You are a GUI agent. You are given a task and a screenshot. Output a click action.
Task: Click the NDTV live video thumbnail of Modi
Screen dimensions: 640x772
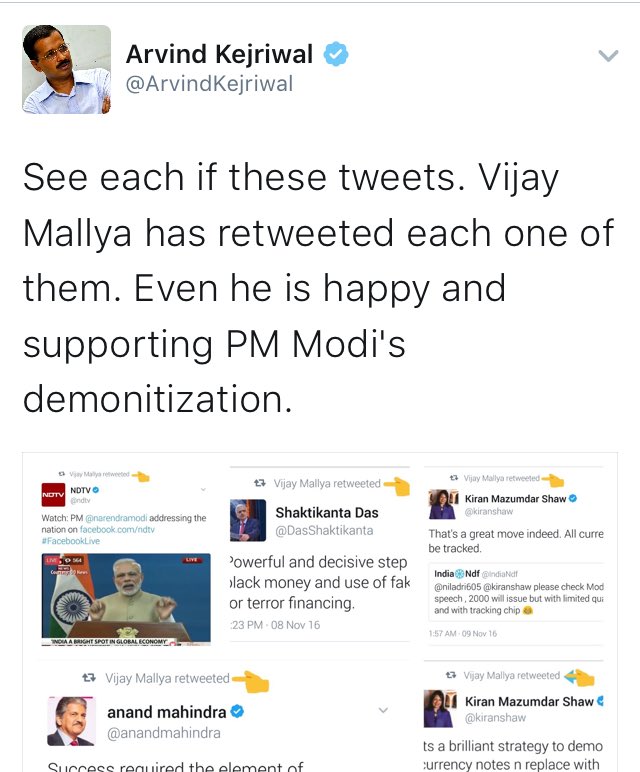(x=126, y=599)
